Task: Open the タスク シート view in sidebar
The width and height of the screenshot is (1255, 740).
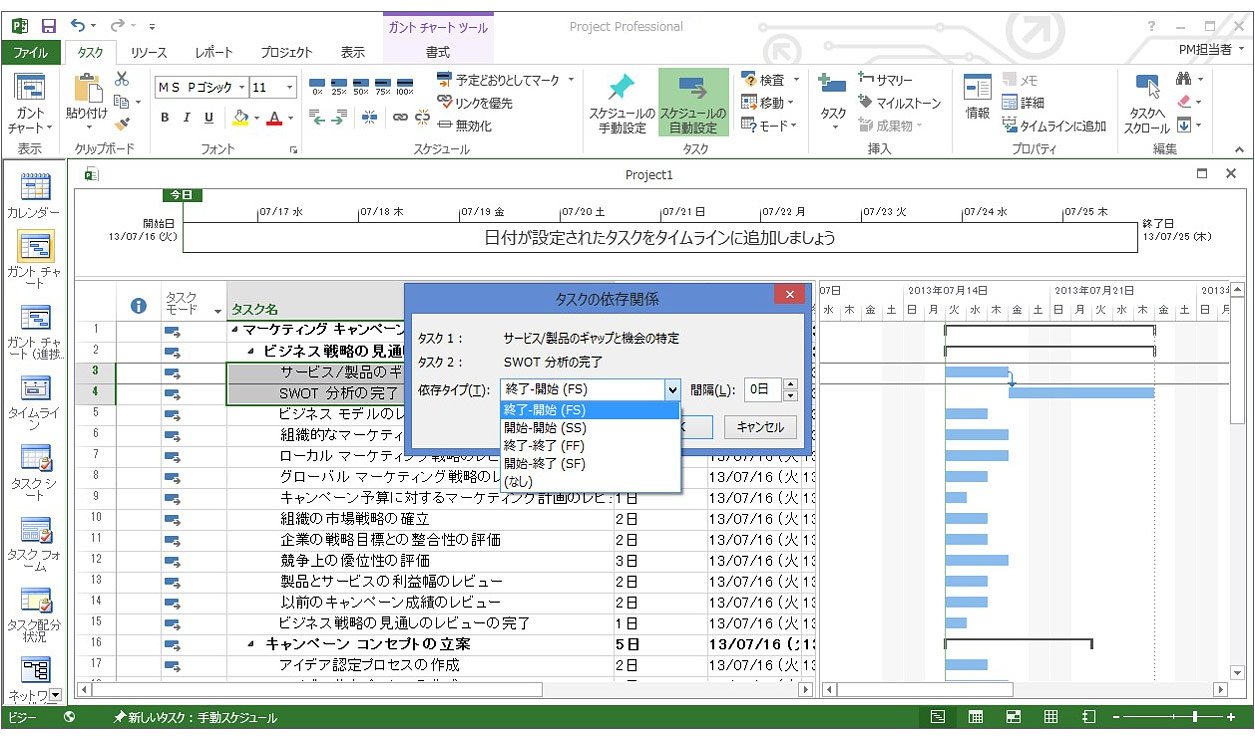Action: (35, 471)
